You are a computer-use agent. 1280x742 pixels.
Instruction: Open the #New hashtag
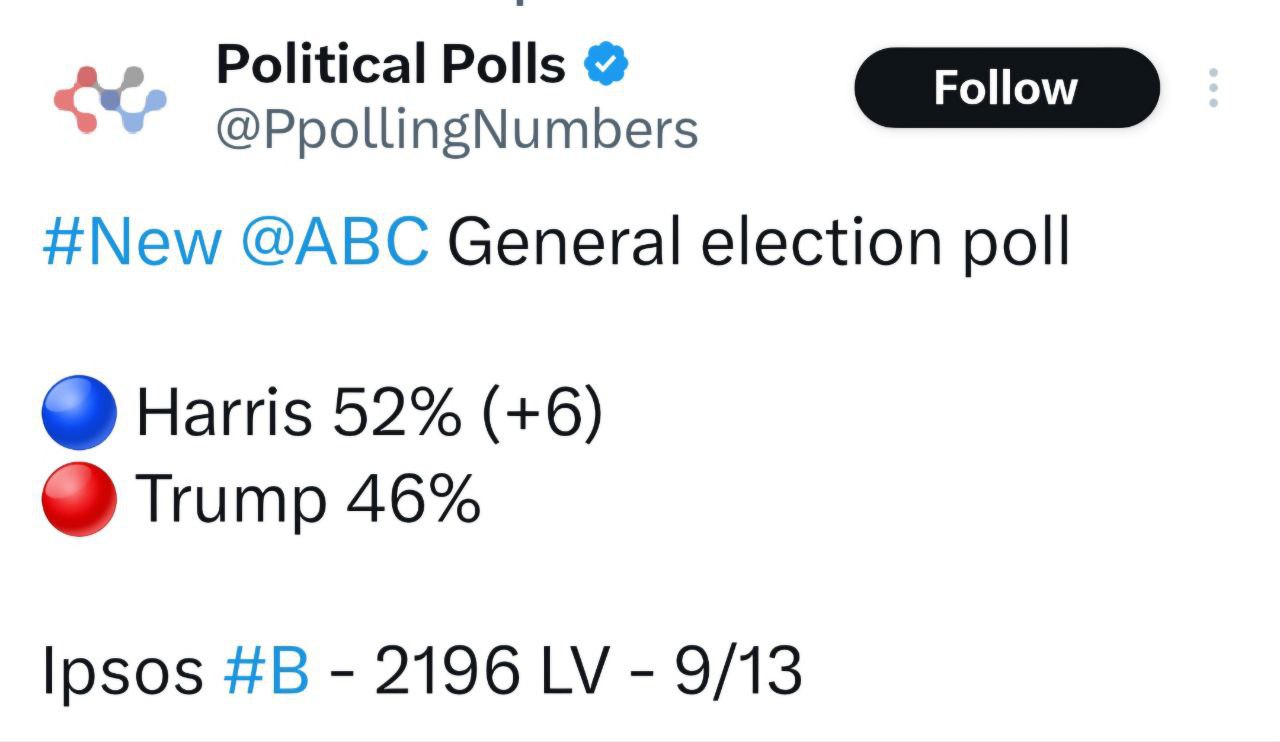coord(132,243)
